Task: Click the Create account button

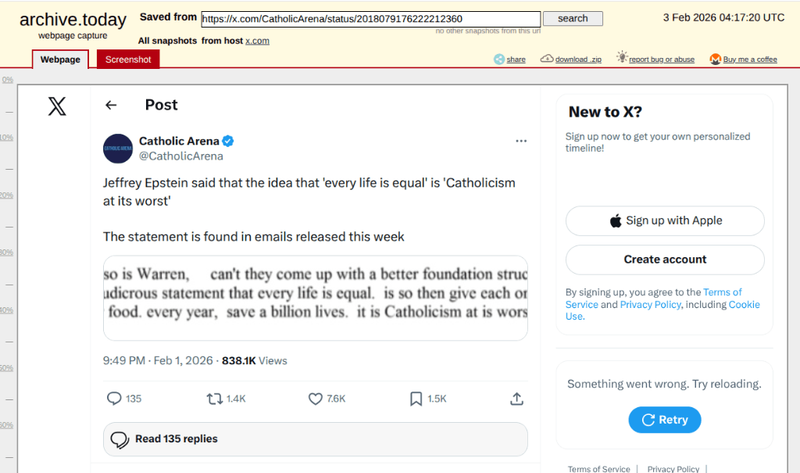Action: [665, 260]
